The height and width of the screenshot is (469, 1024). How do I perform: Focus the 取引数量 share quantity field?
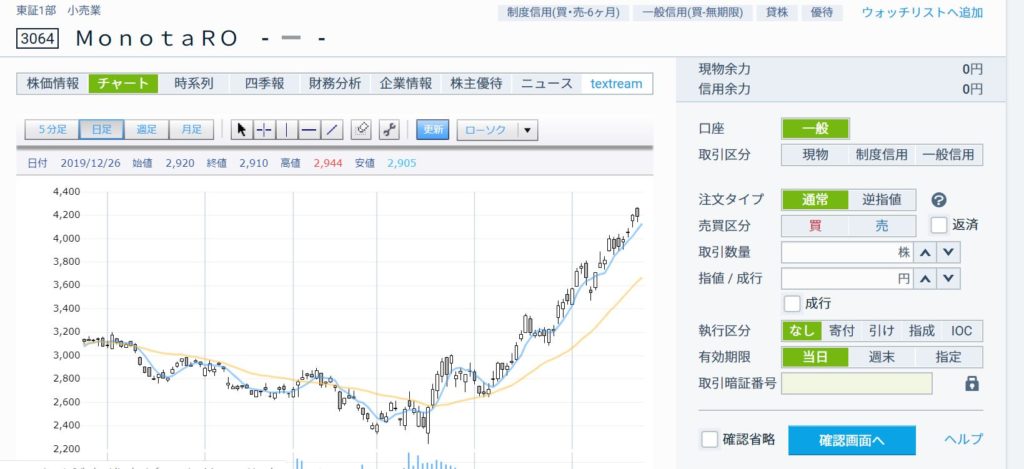click(847, 252)
